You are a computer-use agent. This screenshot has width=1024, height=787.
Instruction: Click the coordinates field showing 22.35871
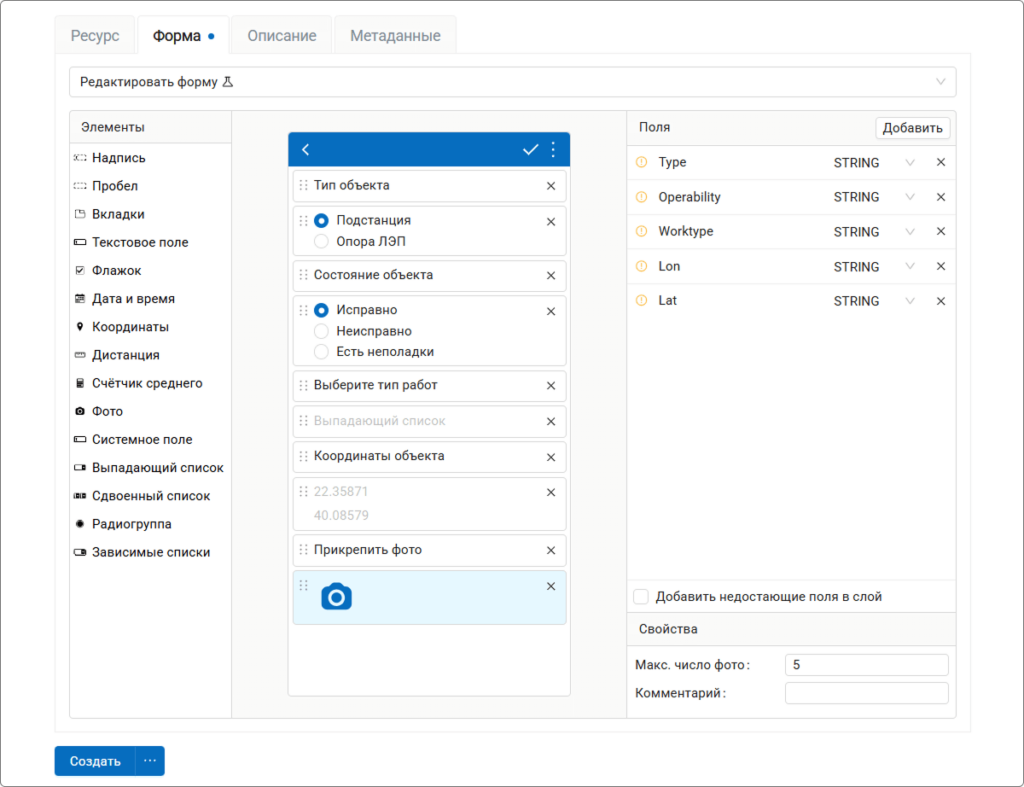point(429,504)
